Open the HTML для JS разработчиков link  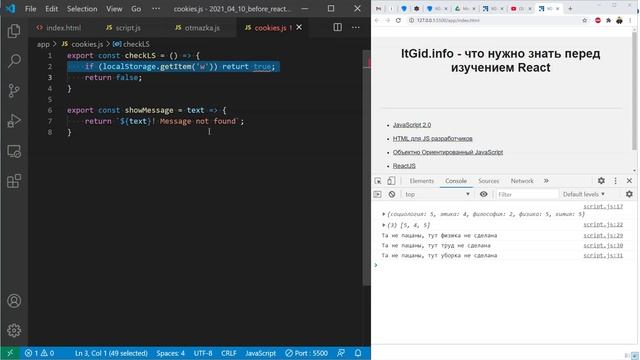point(432,138)
